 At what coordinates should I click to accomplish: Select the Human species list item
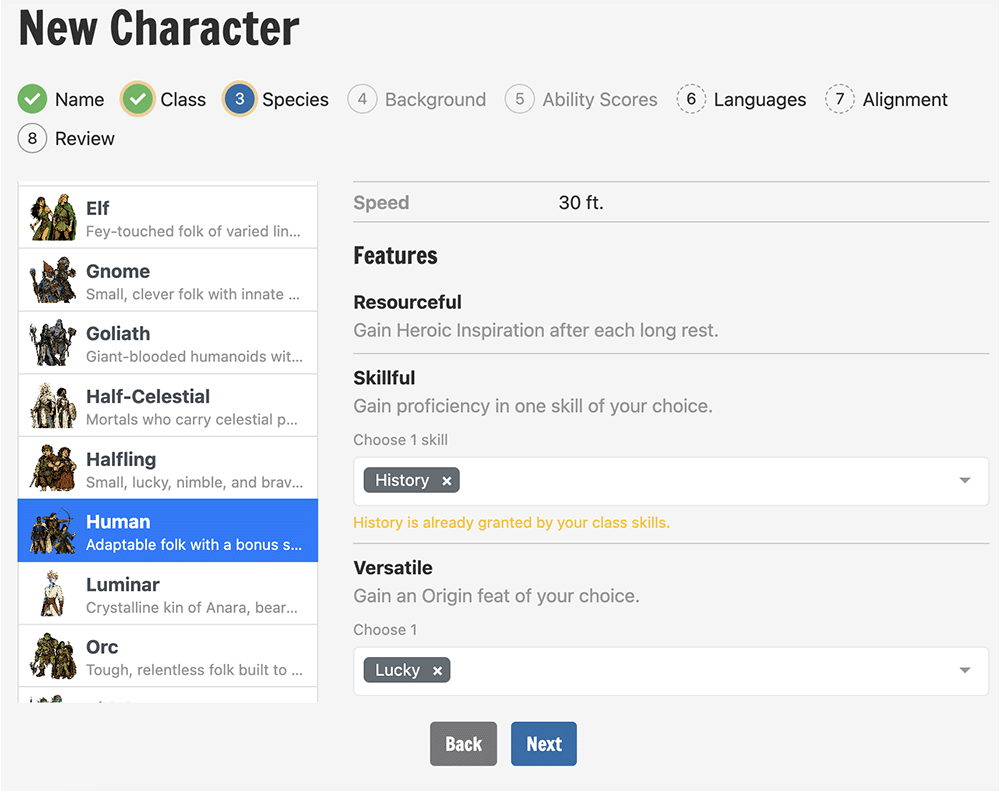pyautogui.click(x=168, y=531)
